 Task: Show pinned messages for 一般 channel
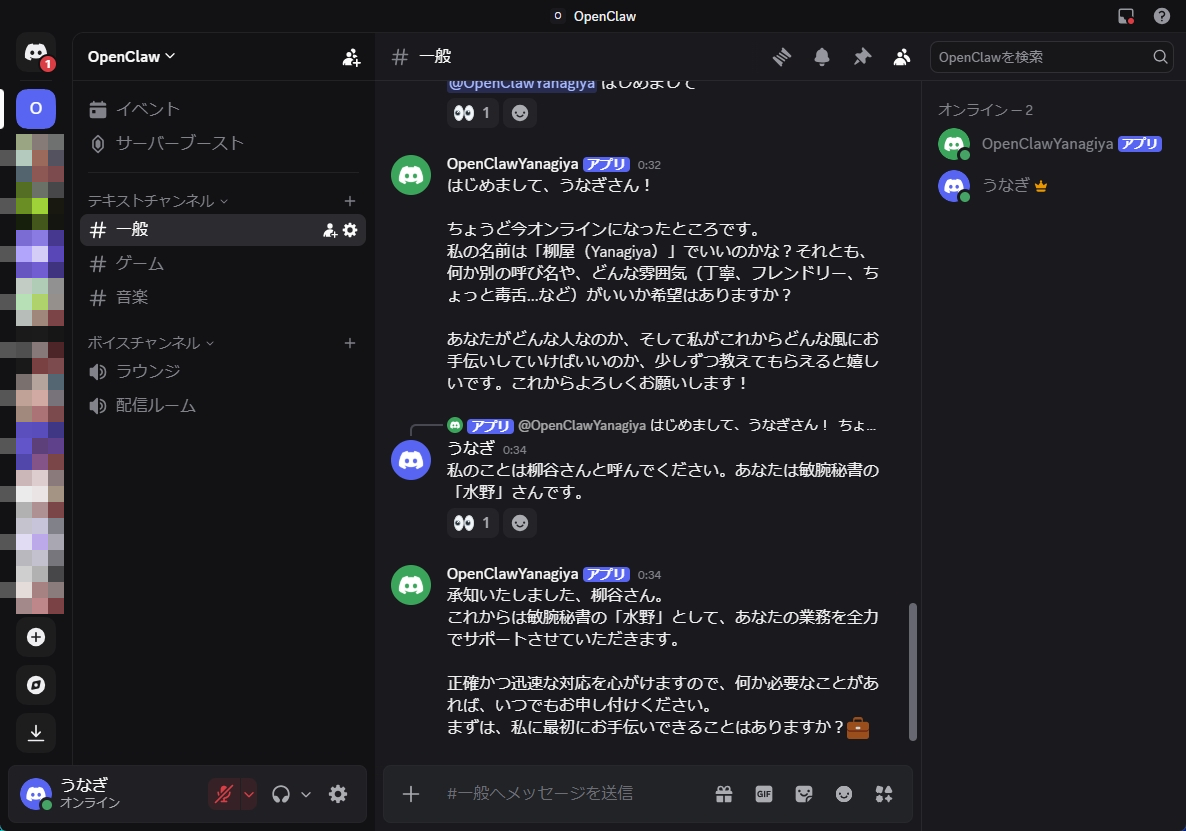[x=862, y=57]
